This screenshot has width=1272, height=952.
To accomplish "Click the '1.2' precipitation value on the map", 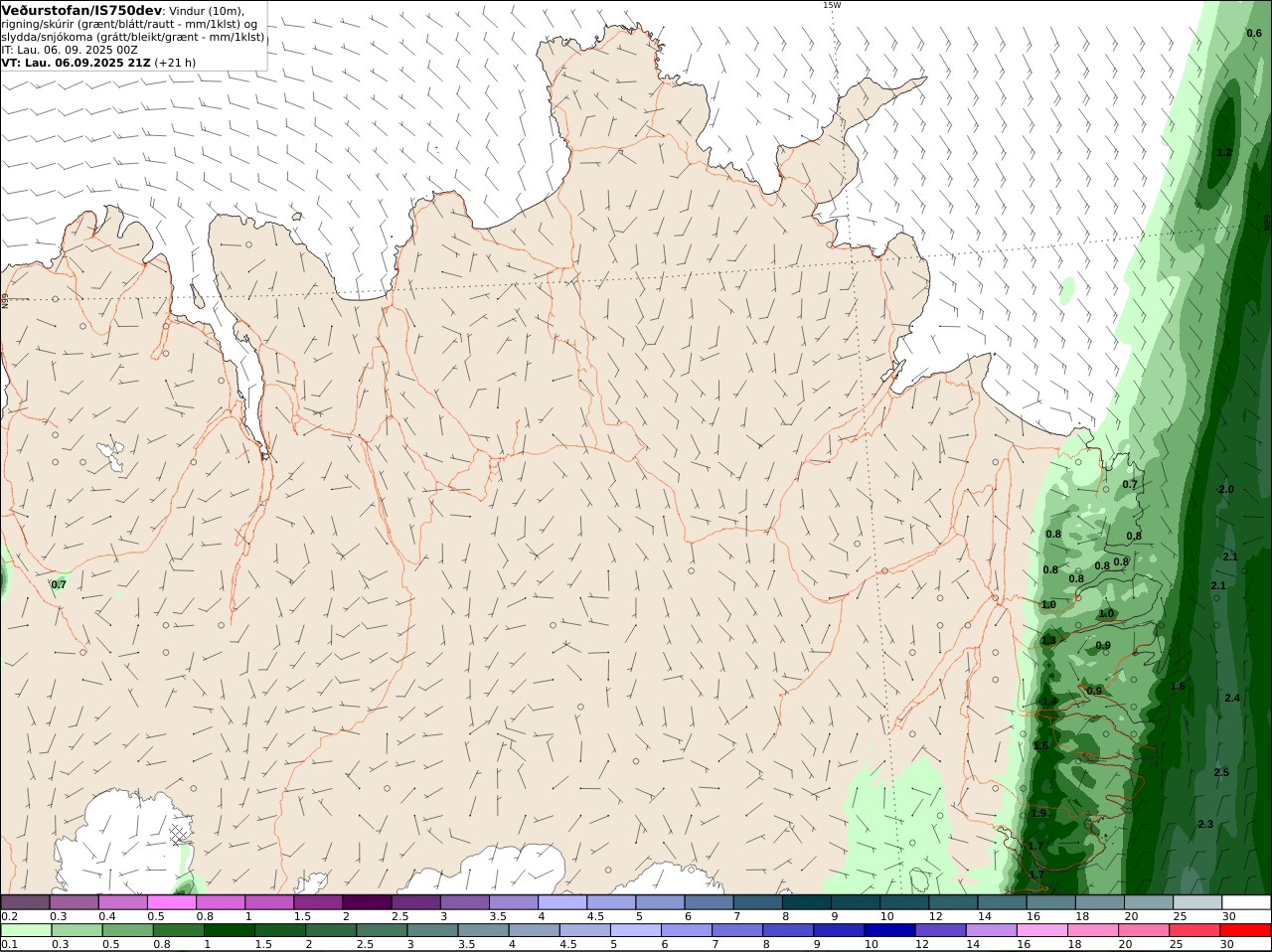I will [1224, 152].
